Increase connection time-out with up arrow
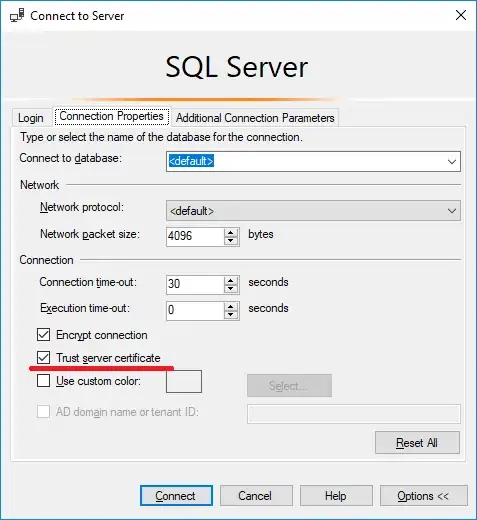The image size is (477, 520). (x=231, y=281)
